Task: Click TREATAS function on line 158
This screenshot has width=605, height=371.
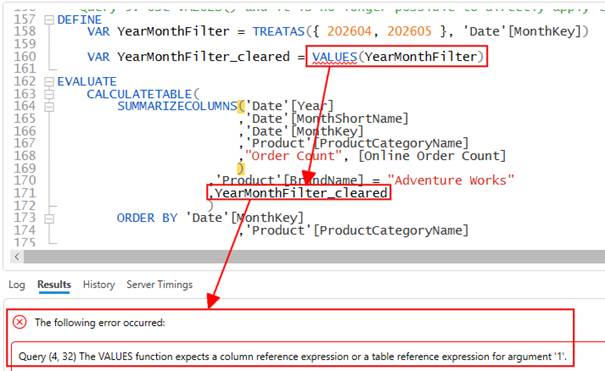Action: 279,32
